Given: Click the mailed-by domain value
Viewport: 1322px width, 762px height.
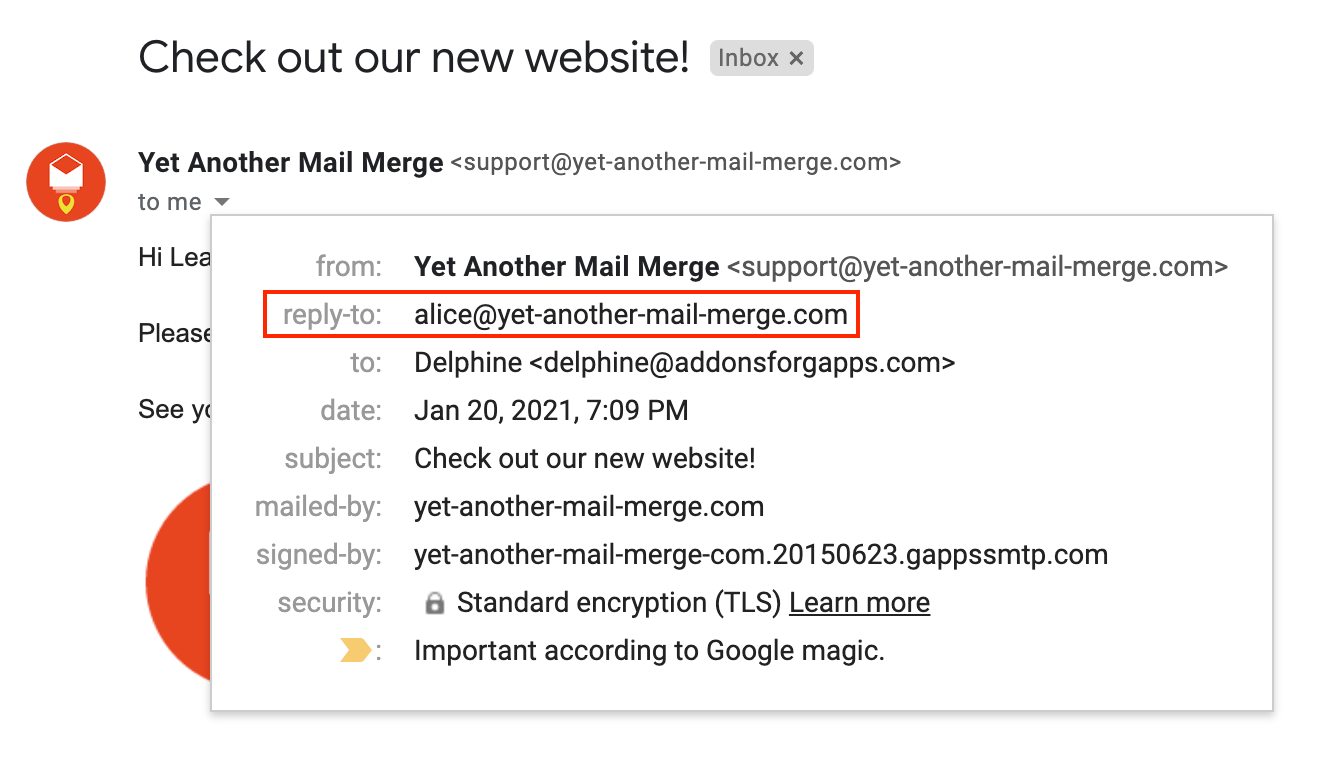Looking at the screenshot, I should pyautogui.click(x=589, y=507).
